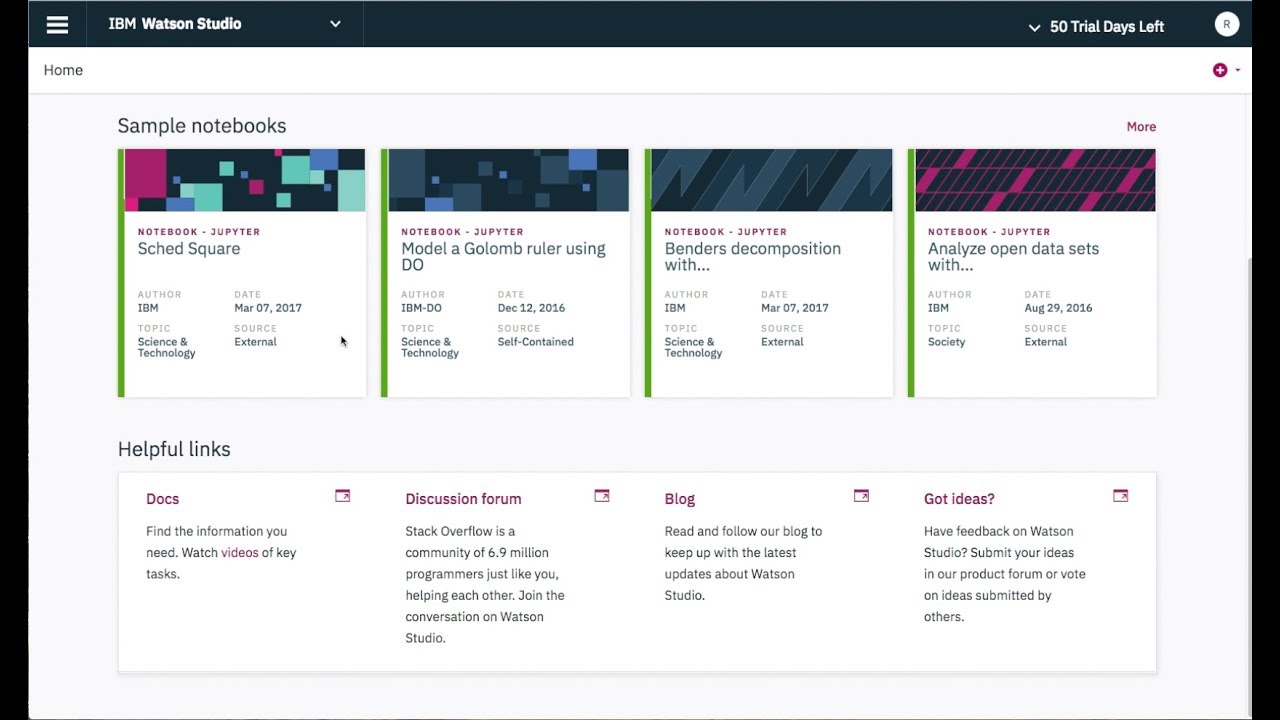Open the Got ideas? link
The height and width of the screenshot is (720, 1280).
point(959,499)
